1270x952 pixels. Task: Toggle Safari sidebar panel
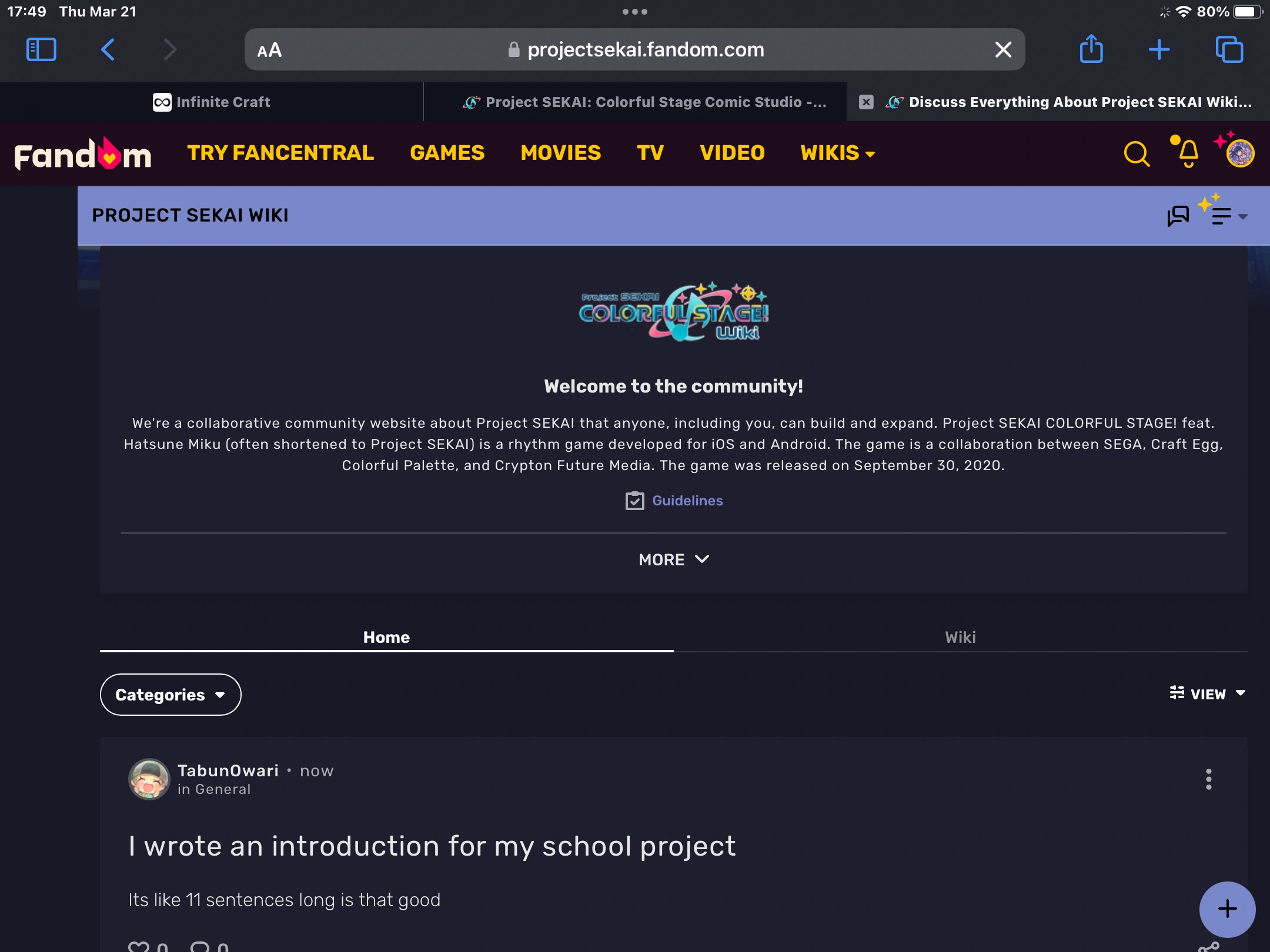41,49
